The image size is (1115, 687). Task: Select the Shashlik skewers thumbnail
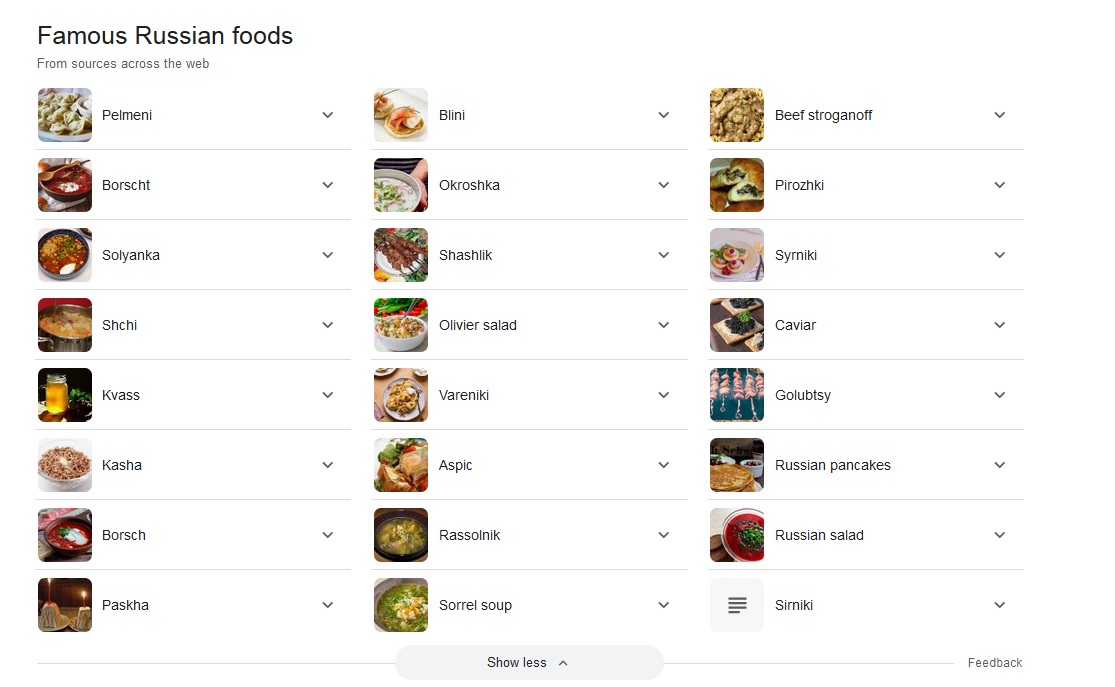401,255
